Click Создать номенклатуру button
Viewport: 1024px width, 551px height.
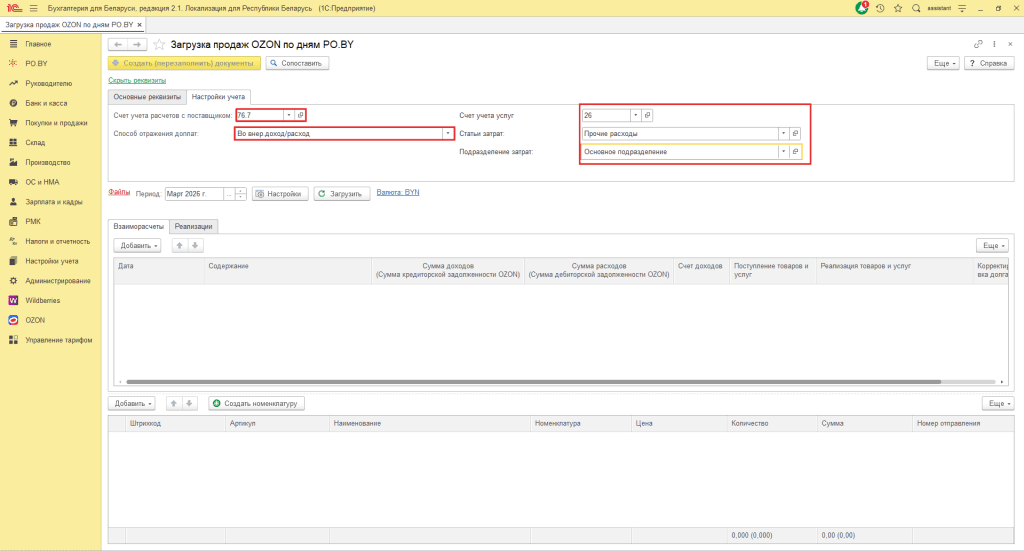pos(256,403)
